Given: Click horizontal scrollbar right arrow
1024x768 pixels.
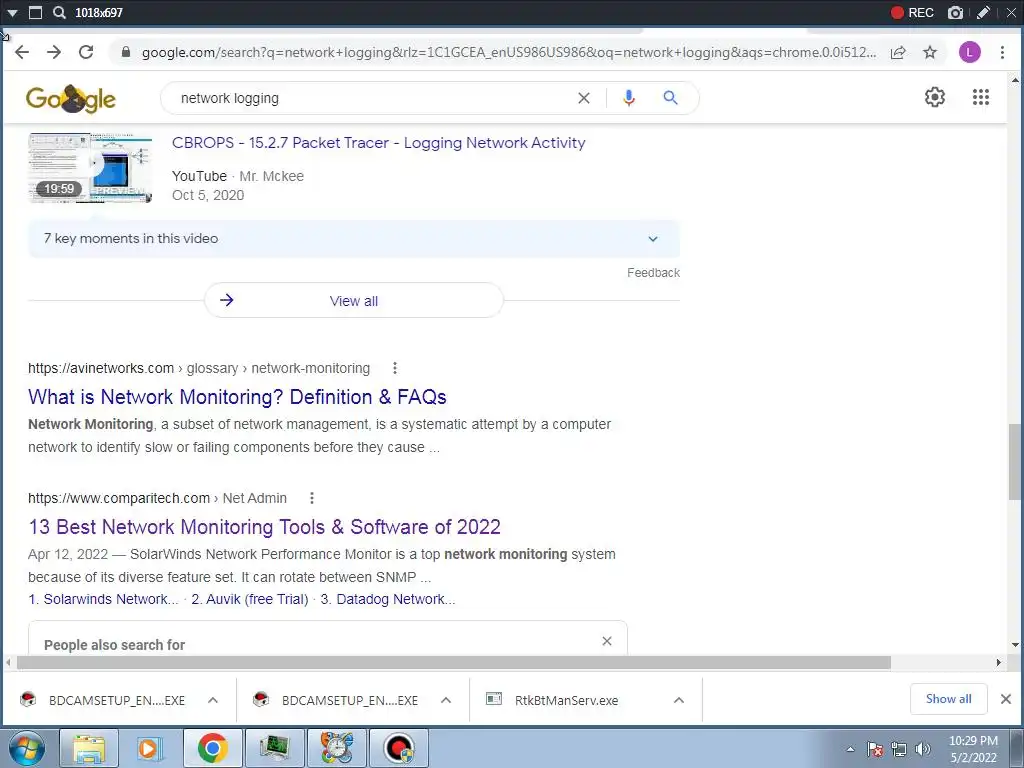Looking at the screenshot, I should (x=999, y=663).
